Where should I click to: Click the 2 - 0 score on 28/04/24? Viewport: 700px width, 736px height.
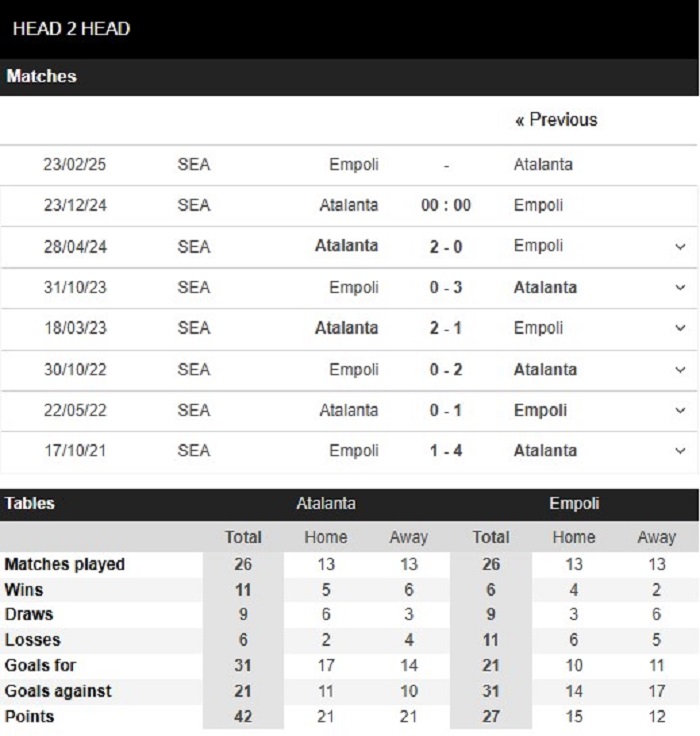tap(446, 246)
